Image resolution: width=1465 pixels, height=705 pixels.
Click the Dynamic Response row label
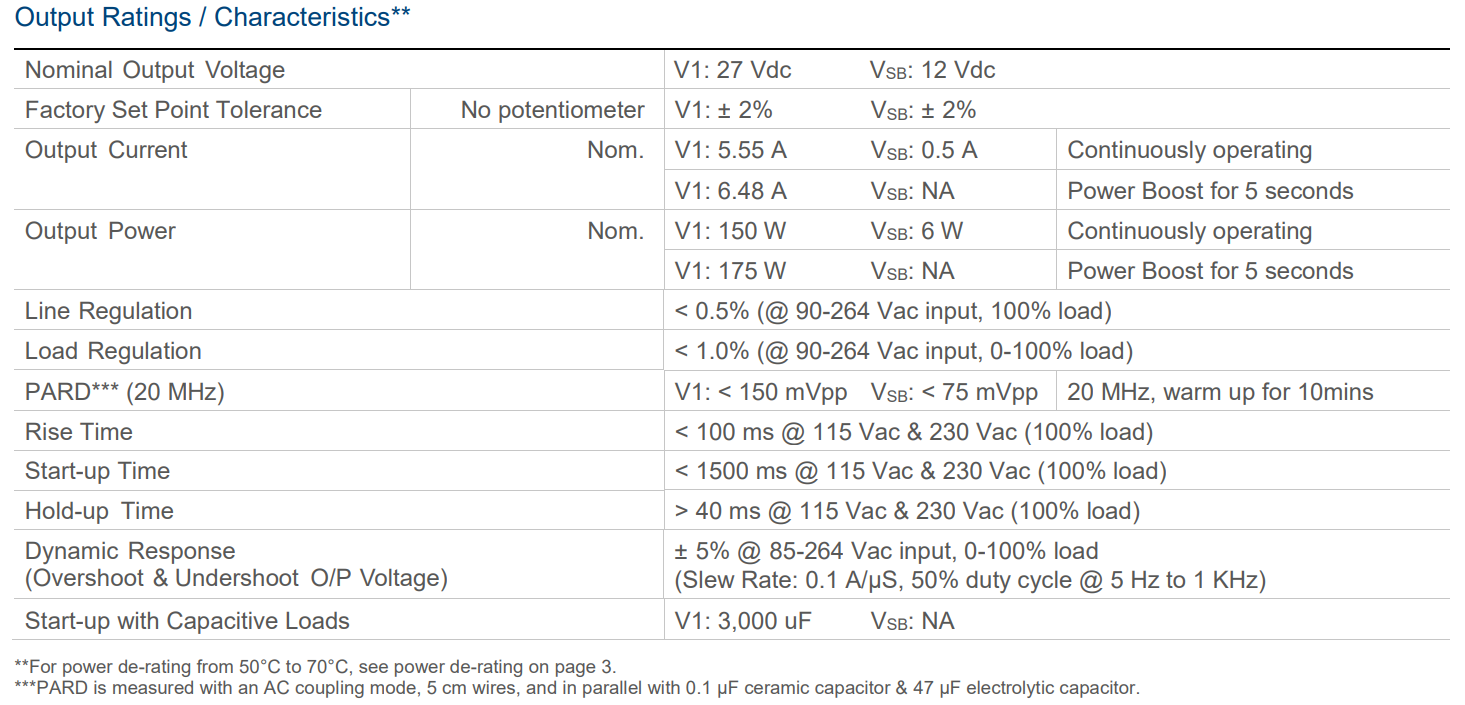coord(130,551)
